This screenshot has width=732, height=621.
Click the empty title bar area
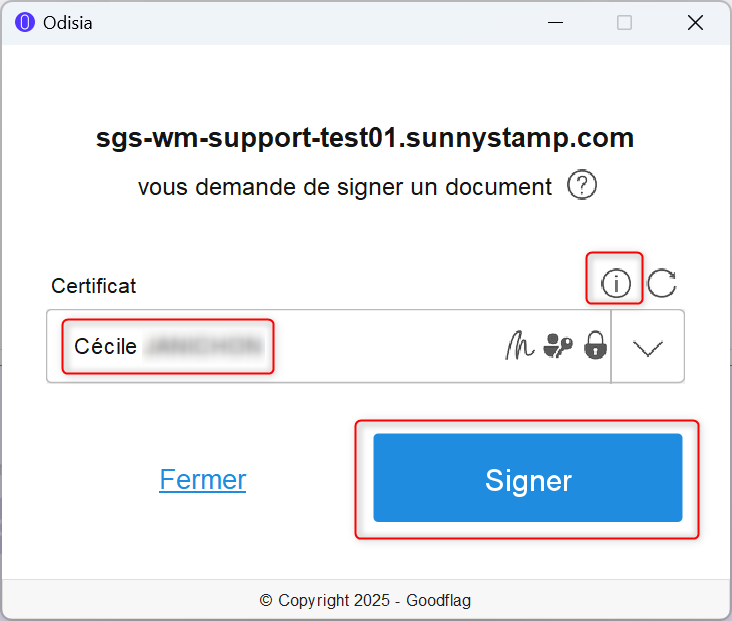[300, 22]
